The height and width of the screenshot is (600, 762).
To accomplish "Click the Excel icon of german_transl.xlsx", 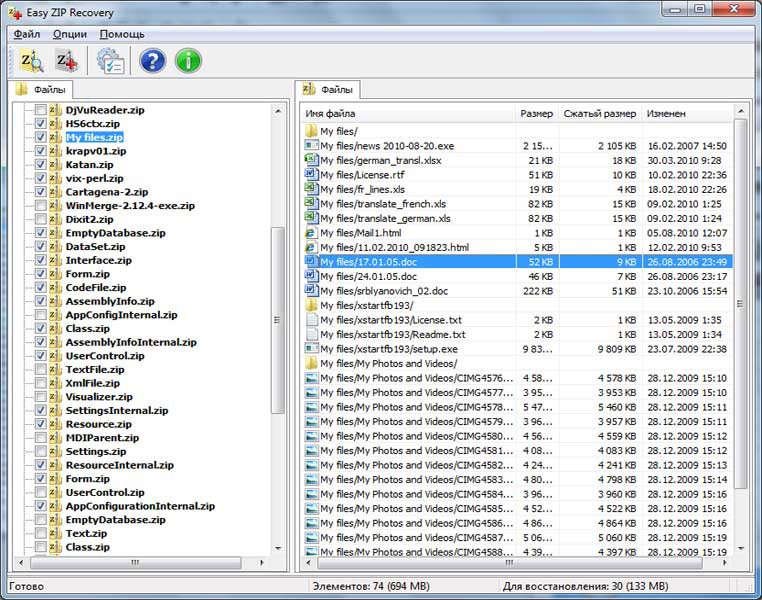I will click(x=311, y=160).
